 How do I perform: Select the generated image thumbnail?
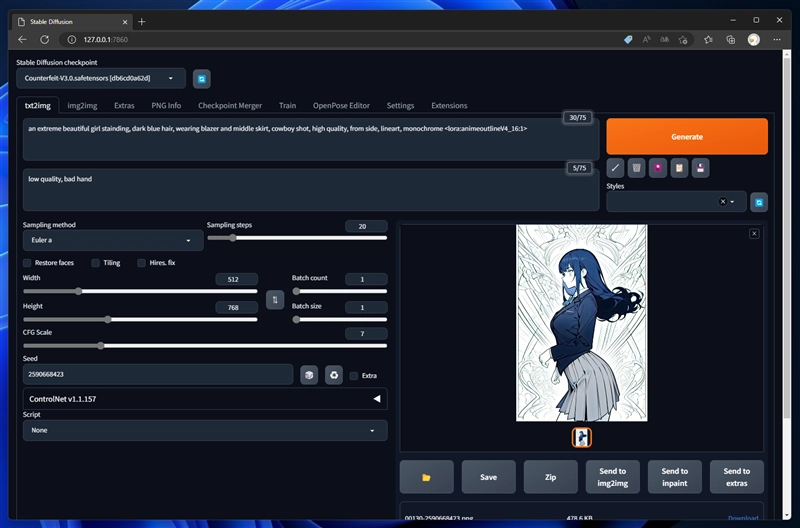point(582,438)
